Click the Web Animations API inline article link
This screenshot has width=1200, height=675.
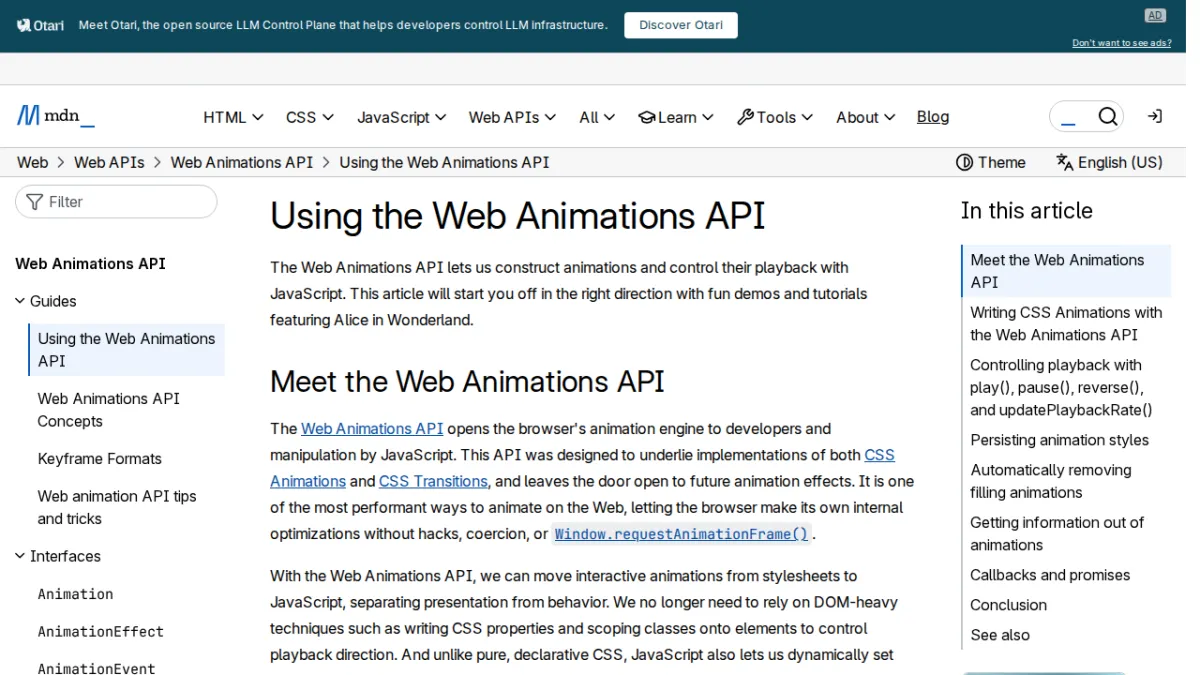(372, 429)
